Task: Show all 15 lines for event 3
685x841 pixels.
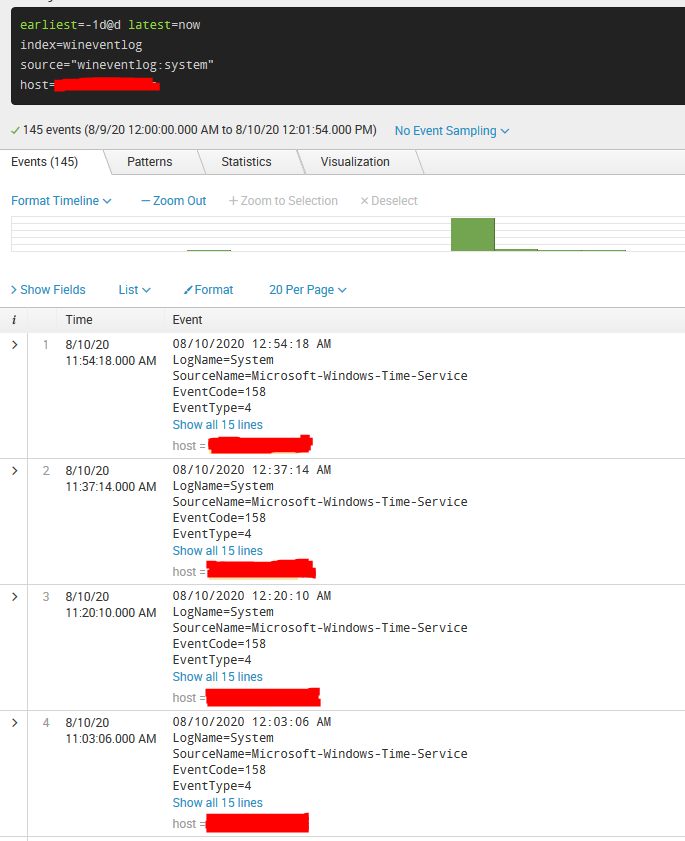Action: pyautogui.click(x=217, y=677)
